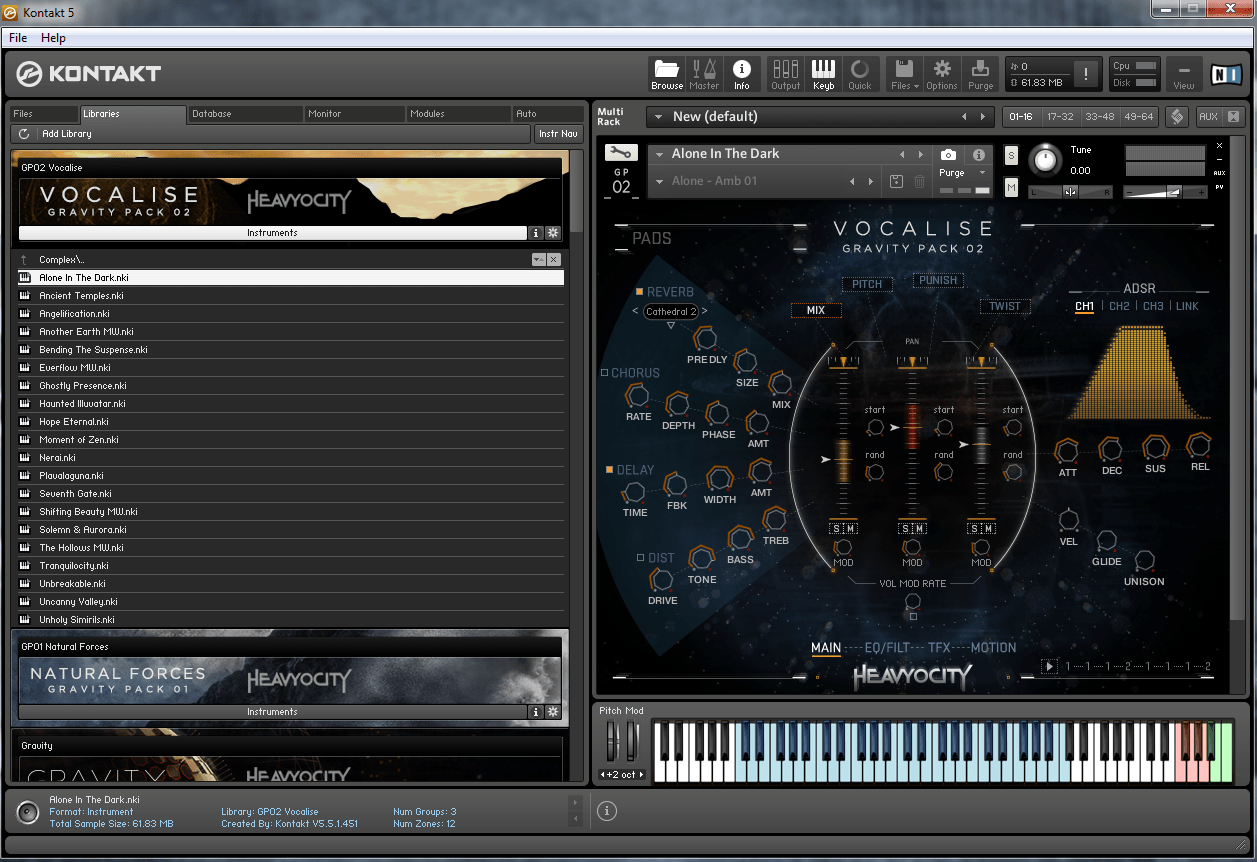This screenshot has height=862, width=1257.
Task: Delete snapshot with trash icon
Action: (x=919, y=181)
